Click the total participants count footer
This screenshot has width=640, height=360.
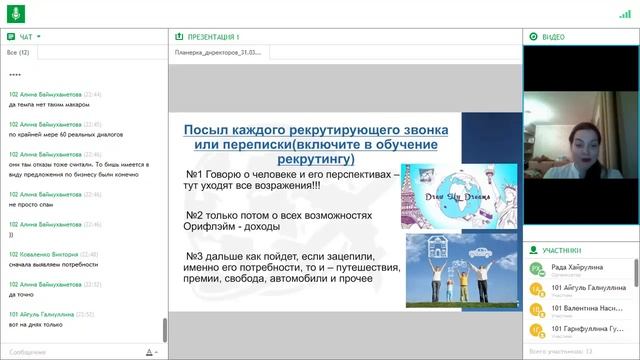561,351
